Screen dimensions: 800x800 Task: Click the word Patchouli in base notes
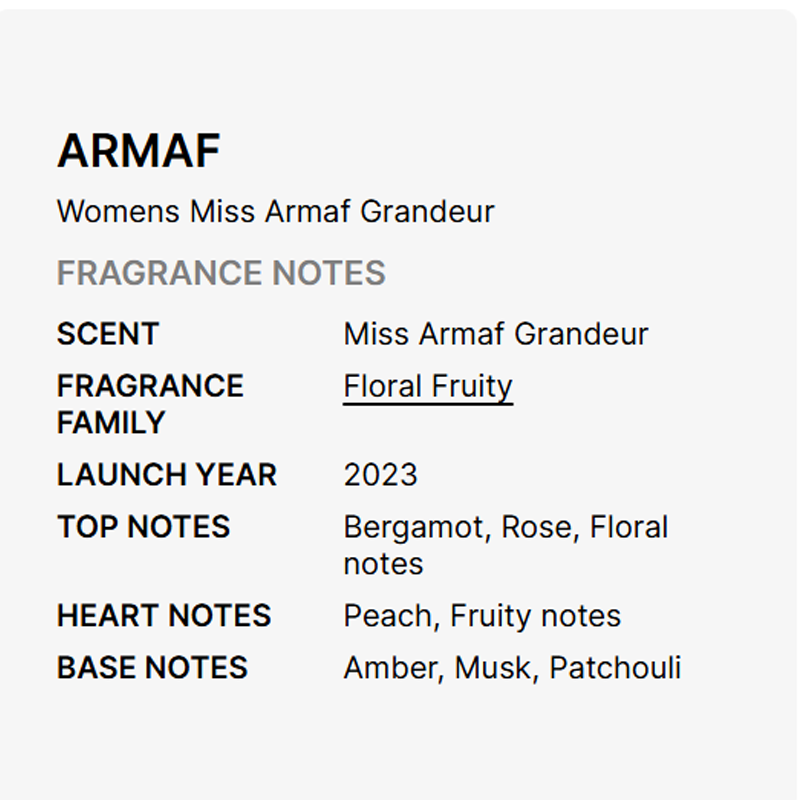615,668
